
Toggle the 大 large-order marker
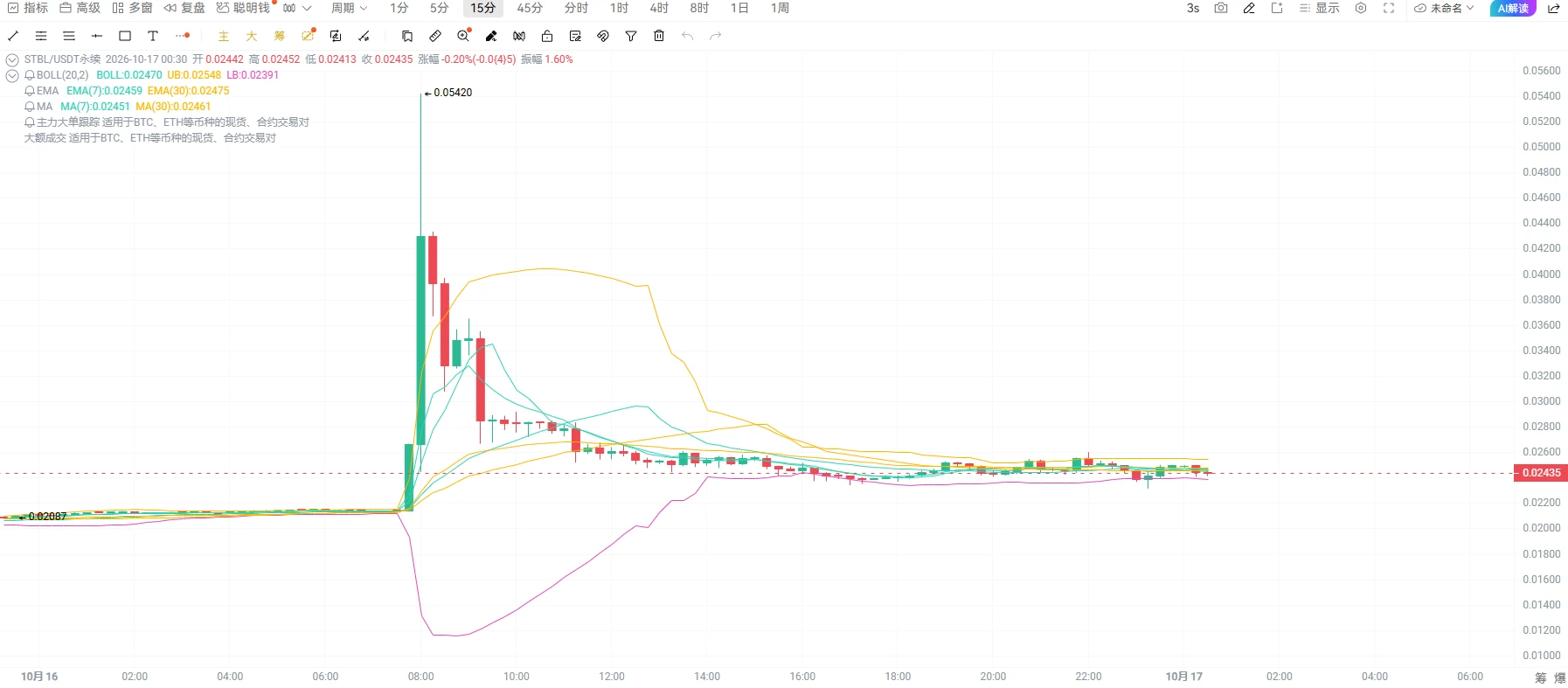point(252,36)
